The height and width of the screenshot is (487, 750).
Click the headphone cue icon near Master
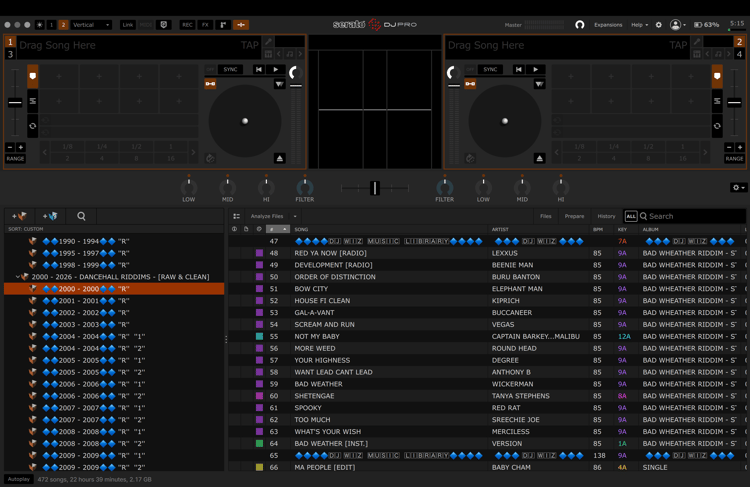(579, 25)
